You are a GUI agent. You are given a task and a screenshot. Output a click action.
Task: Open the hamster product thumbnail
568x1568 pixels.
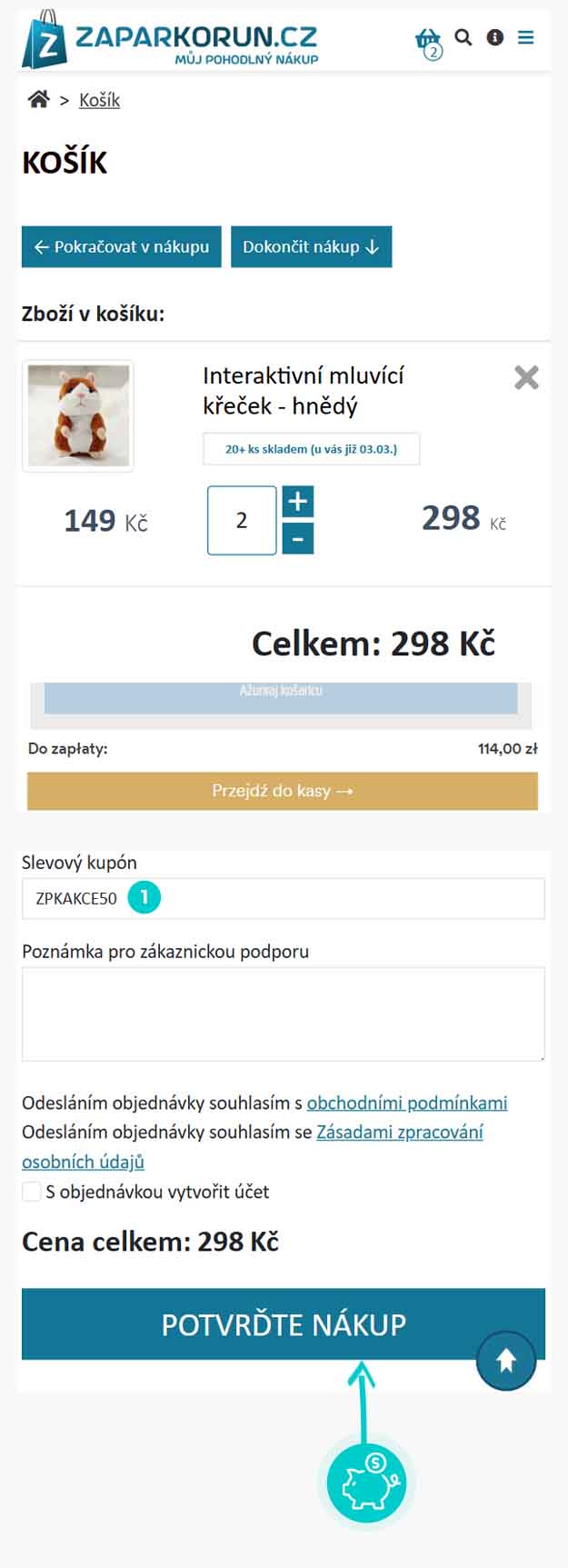78,415
